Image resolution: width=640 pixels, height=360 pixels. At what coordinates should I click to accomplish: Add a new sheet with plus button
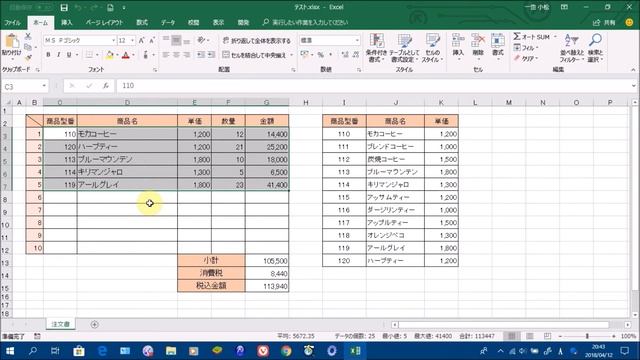[x=95, y=324]
